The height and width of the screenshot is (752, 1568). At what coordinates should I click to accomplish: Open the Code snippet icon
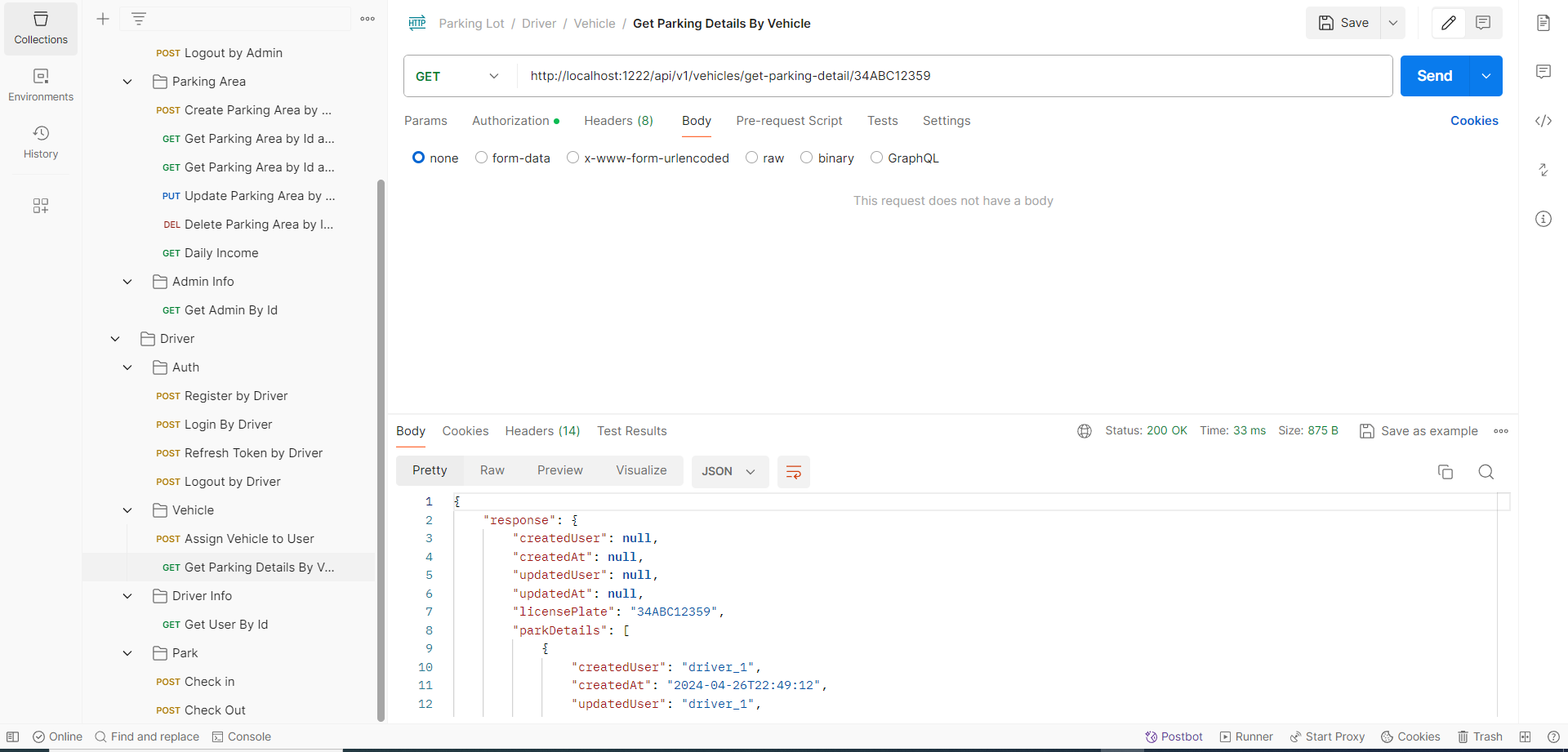point(1543,121)
